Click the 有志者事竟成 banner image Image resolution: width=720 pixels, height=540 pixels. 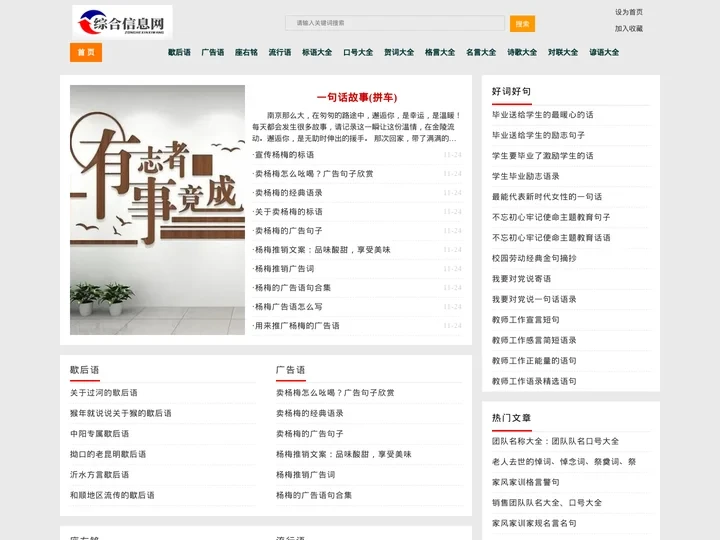pyautogui.click(x=158, y=210)
